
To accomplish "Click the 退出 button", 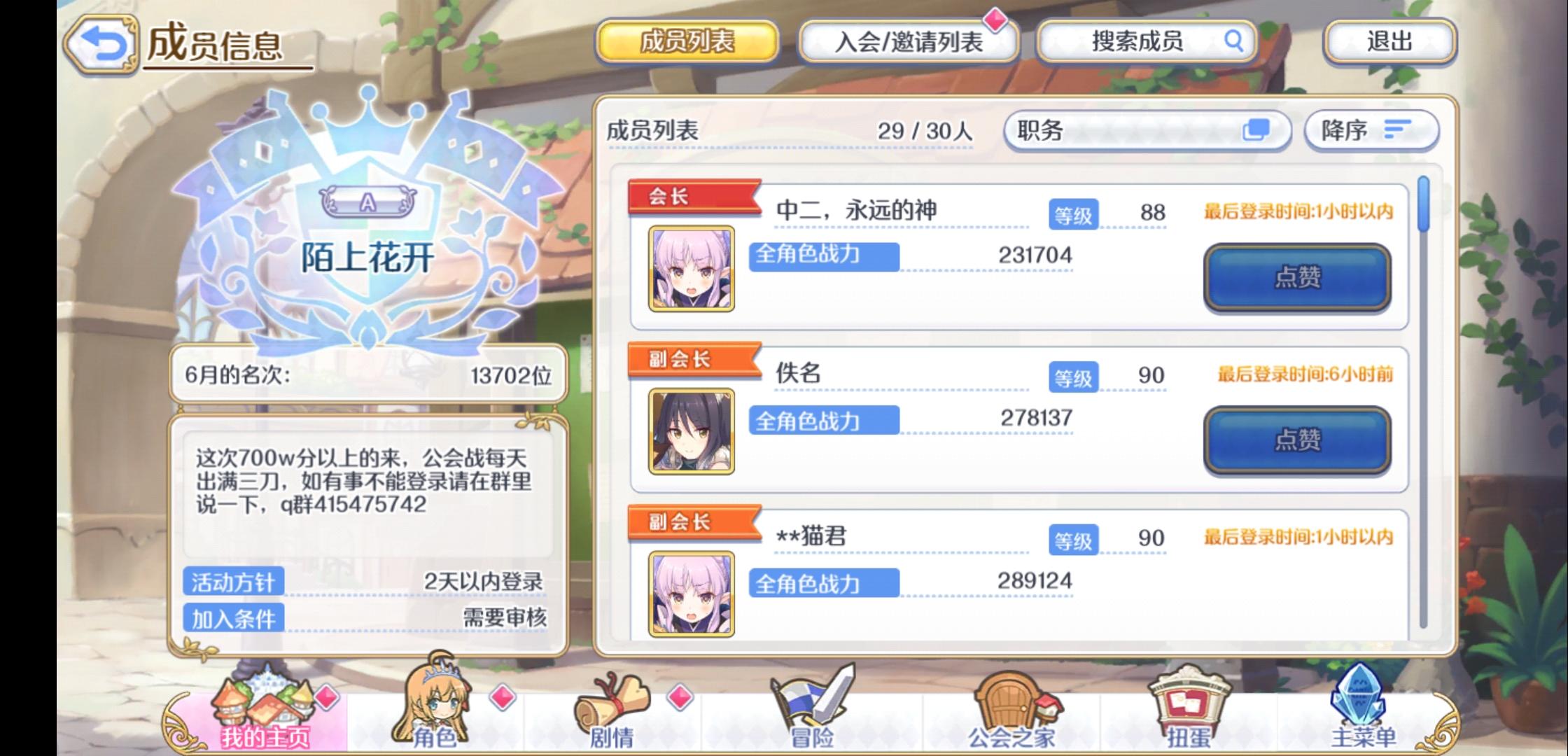I will click(x=1389, y=41).
